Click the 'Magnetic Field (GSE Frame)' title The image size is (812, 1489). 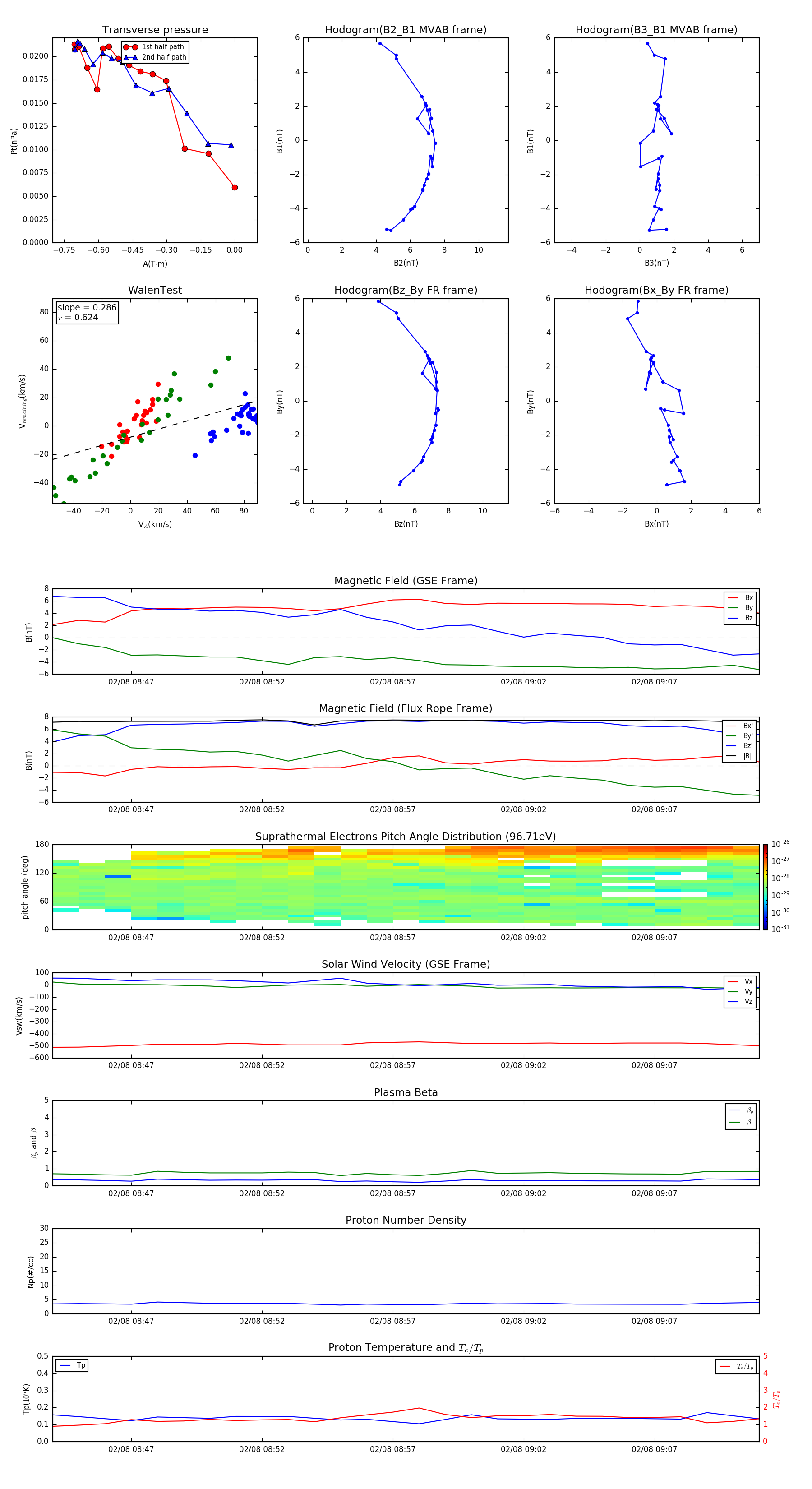[406, 580]
